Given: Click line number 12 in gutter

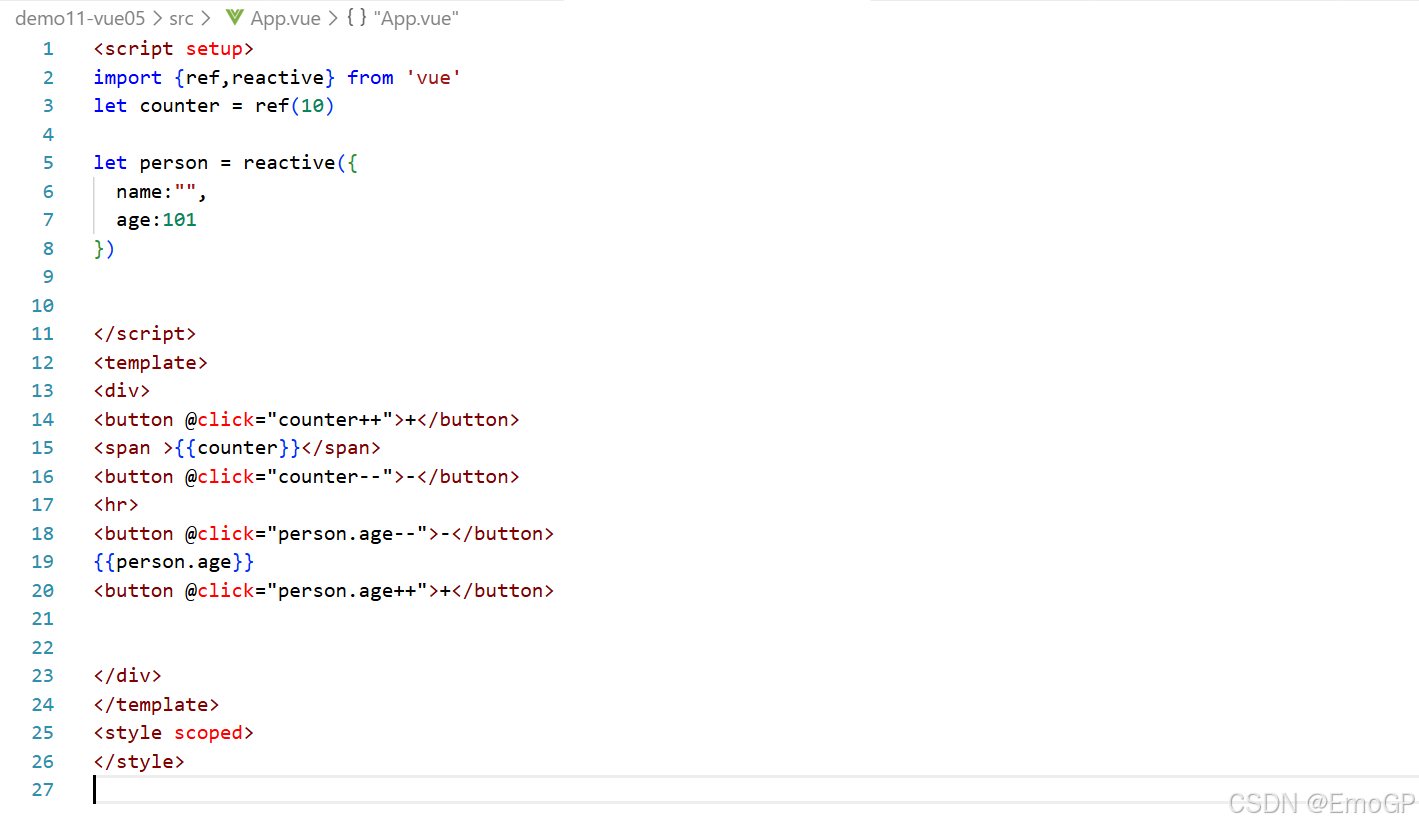Looking at the screenshot, I should pos(43,363).
